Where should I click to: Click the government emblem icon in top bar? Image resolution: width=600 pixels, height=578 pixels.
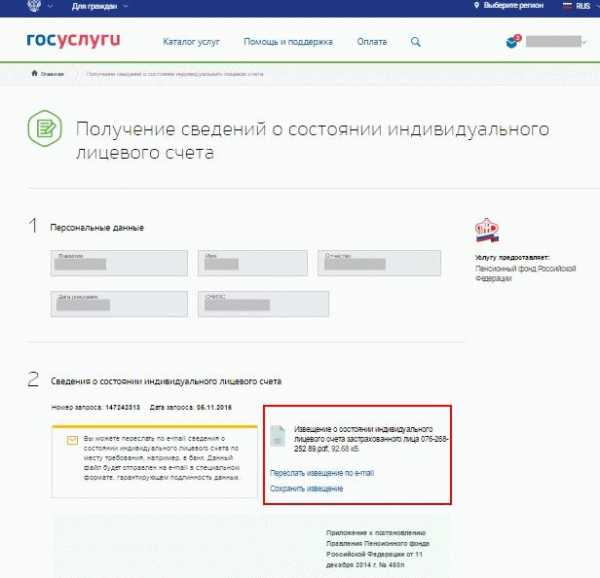[34, 5]
